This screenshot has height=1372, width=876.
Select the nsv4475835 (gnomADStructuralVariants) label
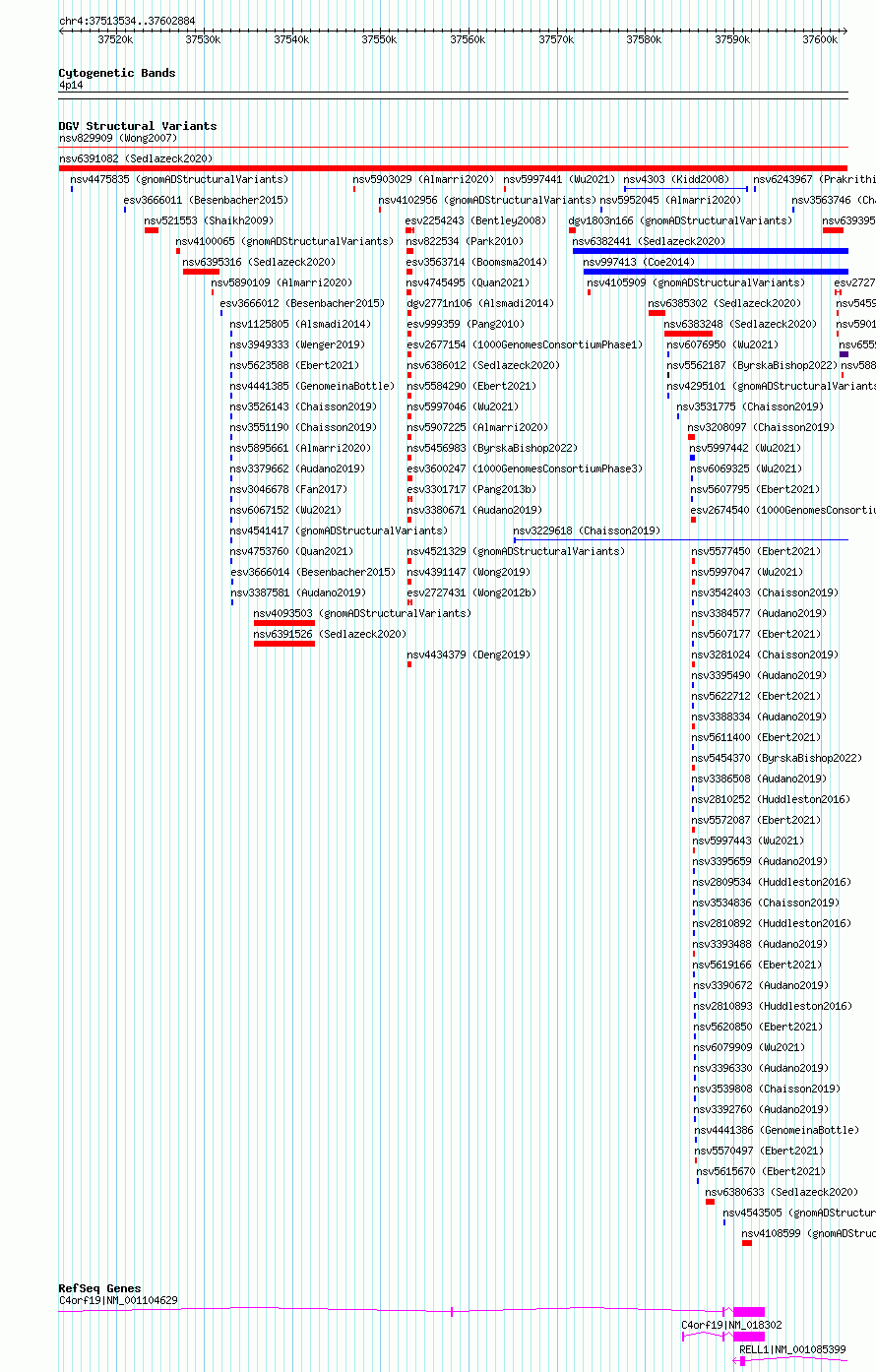click(179, 179)
